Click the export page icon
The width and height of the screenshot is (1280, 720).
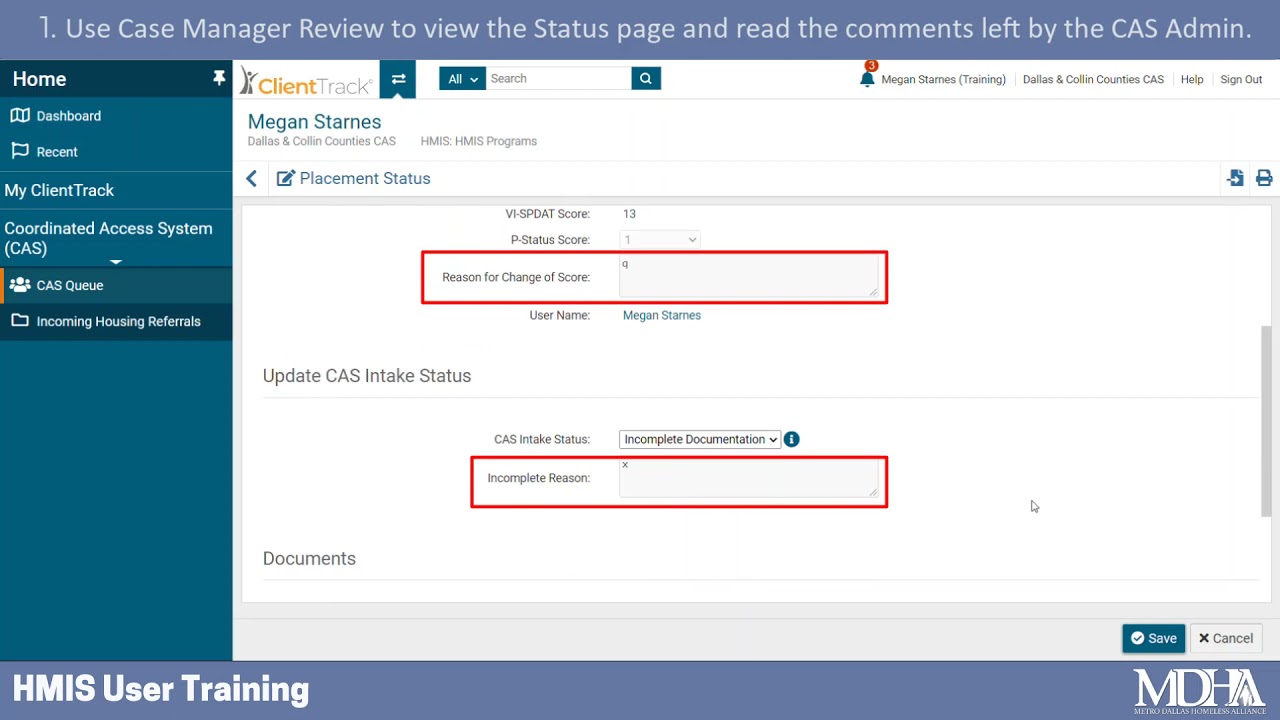(1236, 178)
